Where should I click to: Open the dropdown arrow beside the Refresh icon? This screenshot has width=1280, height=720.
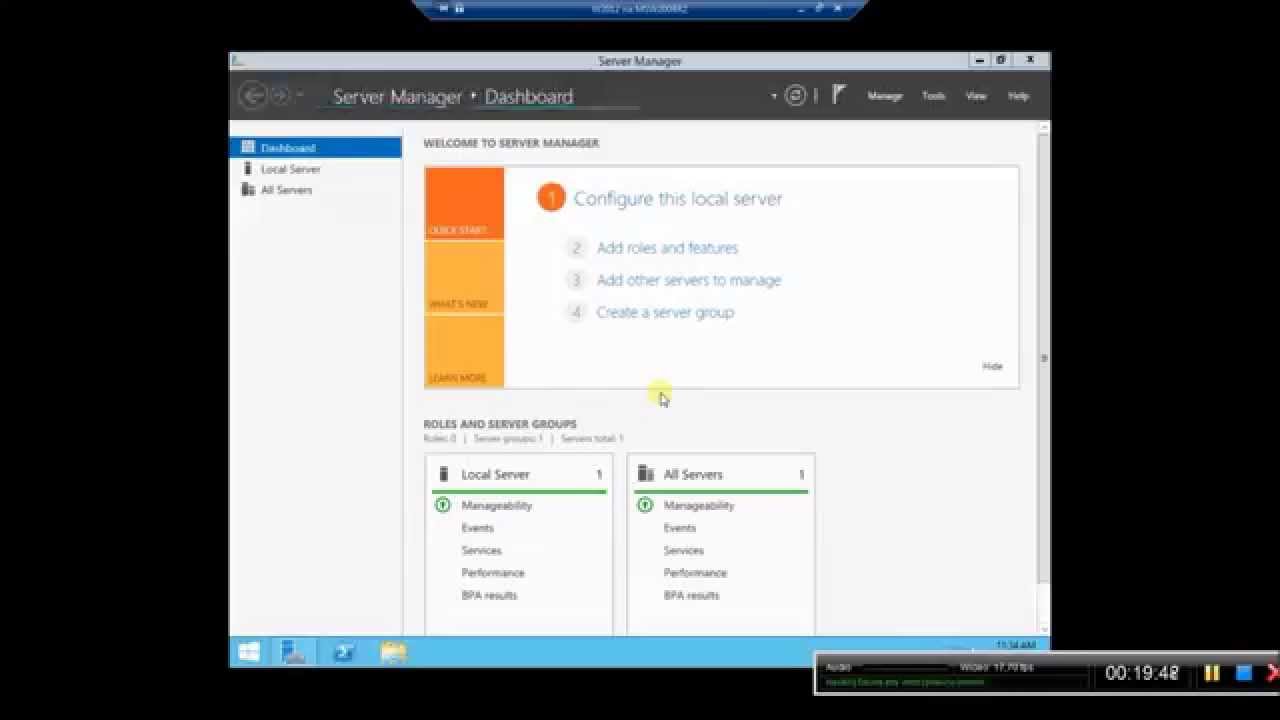(x=774, y=97)
